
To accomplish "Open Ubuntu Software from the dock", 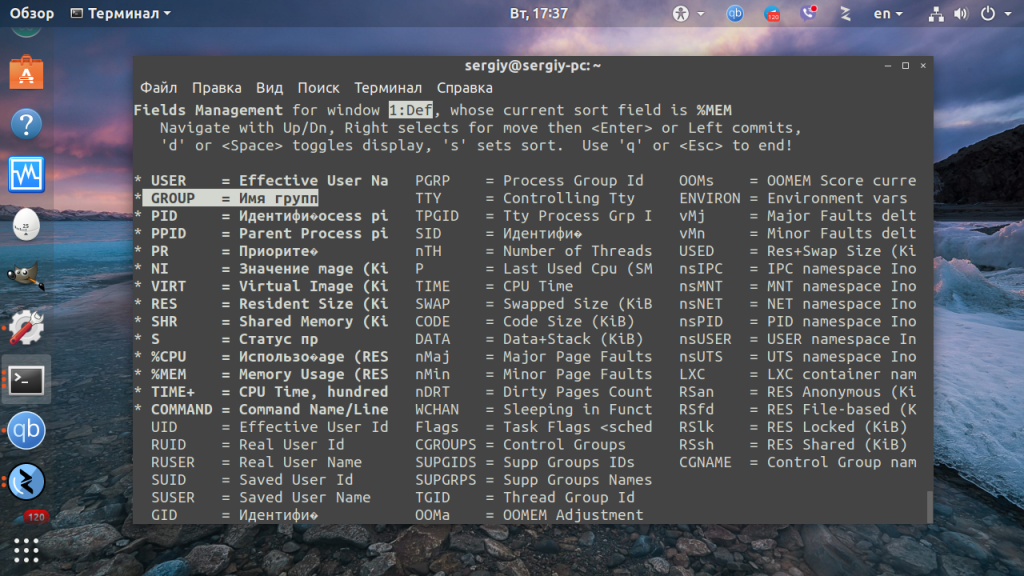I will (26, 72).
